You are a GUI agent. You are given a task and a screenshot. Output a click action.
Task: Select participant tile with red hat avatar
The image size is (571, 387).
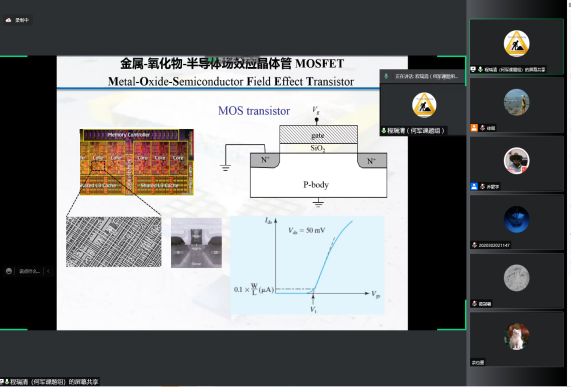(x=516, y=163)
